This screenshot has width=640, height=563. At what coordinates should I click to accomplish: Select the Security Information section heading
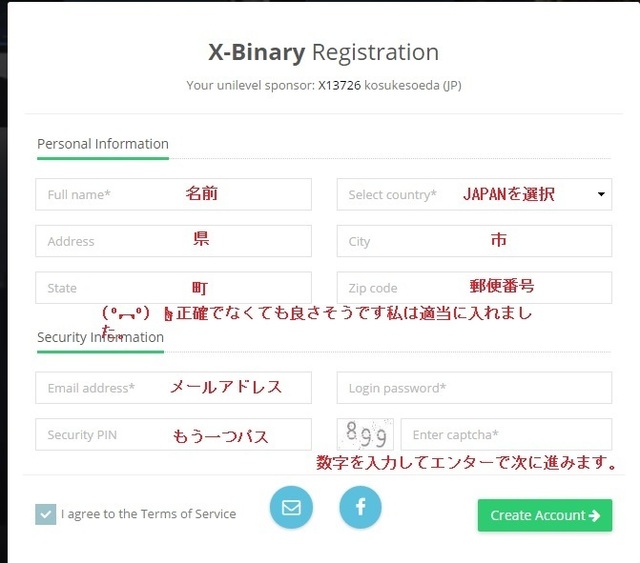tap(100, 338)
